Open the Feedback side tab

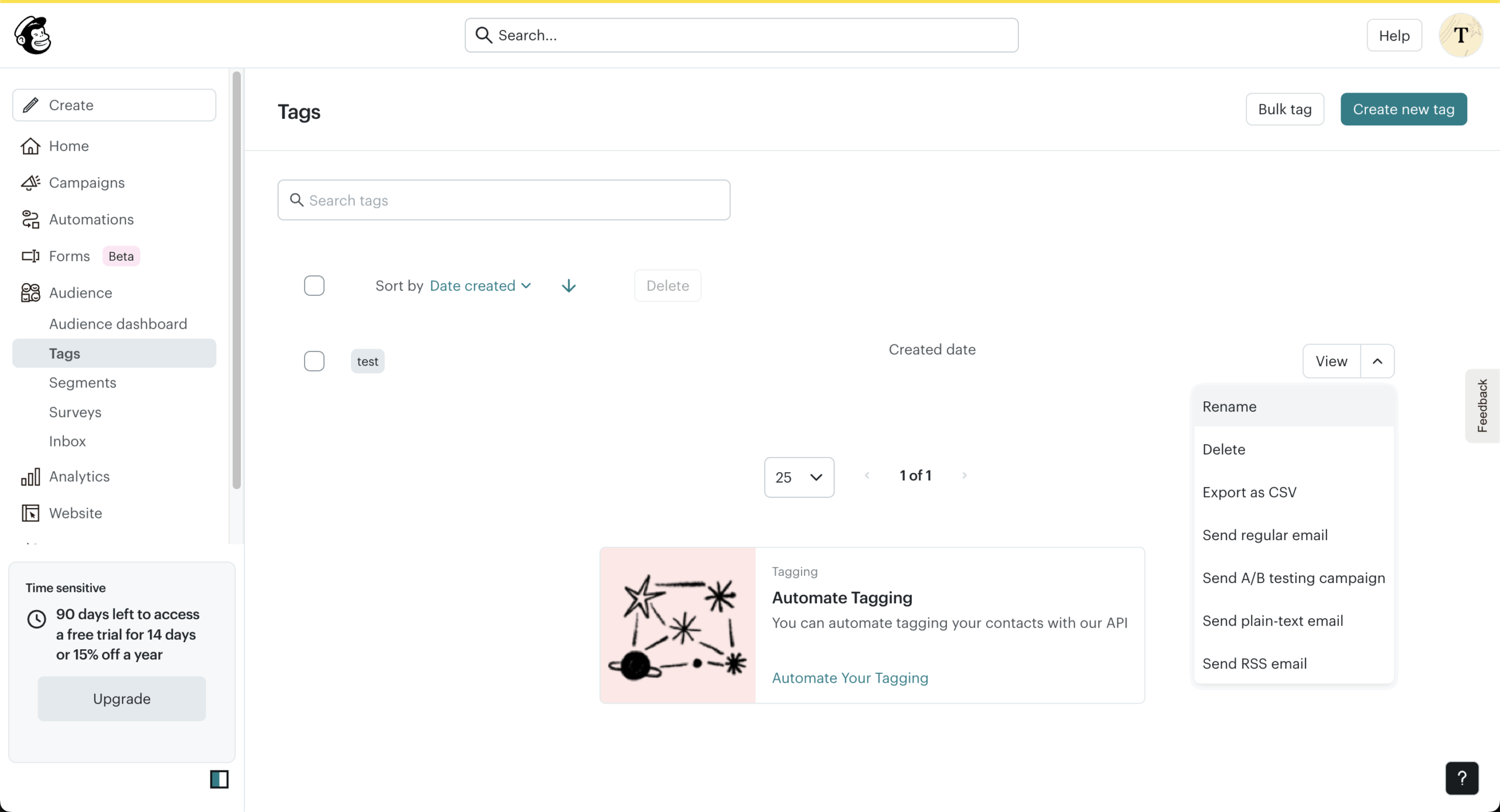click(1482, 405)
